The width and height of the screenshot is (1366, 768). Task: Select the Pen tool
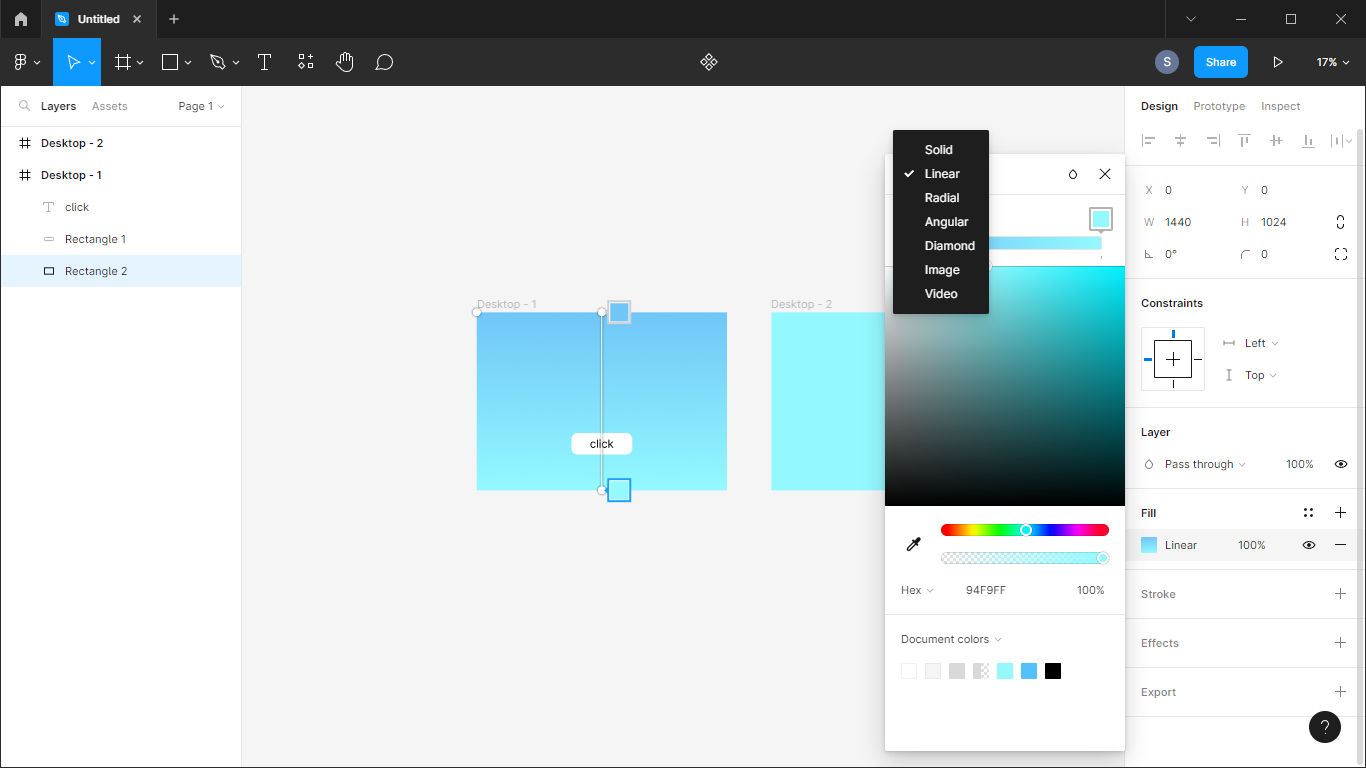(218, 62)
